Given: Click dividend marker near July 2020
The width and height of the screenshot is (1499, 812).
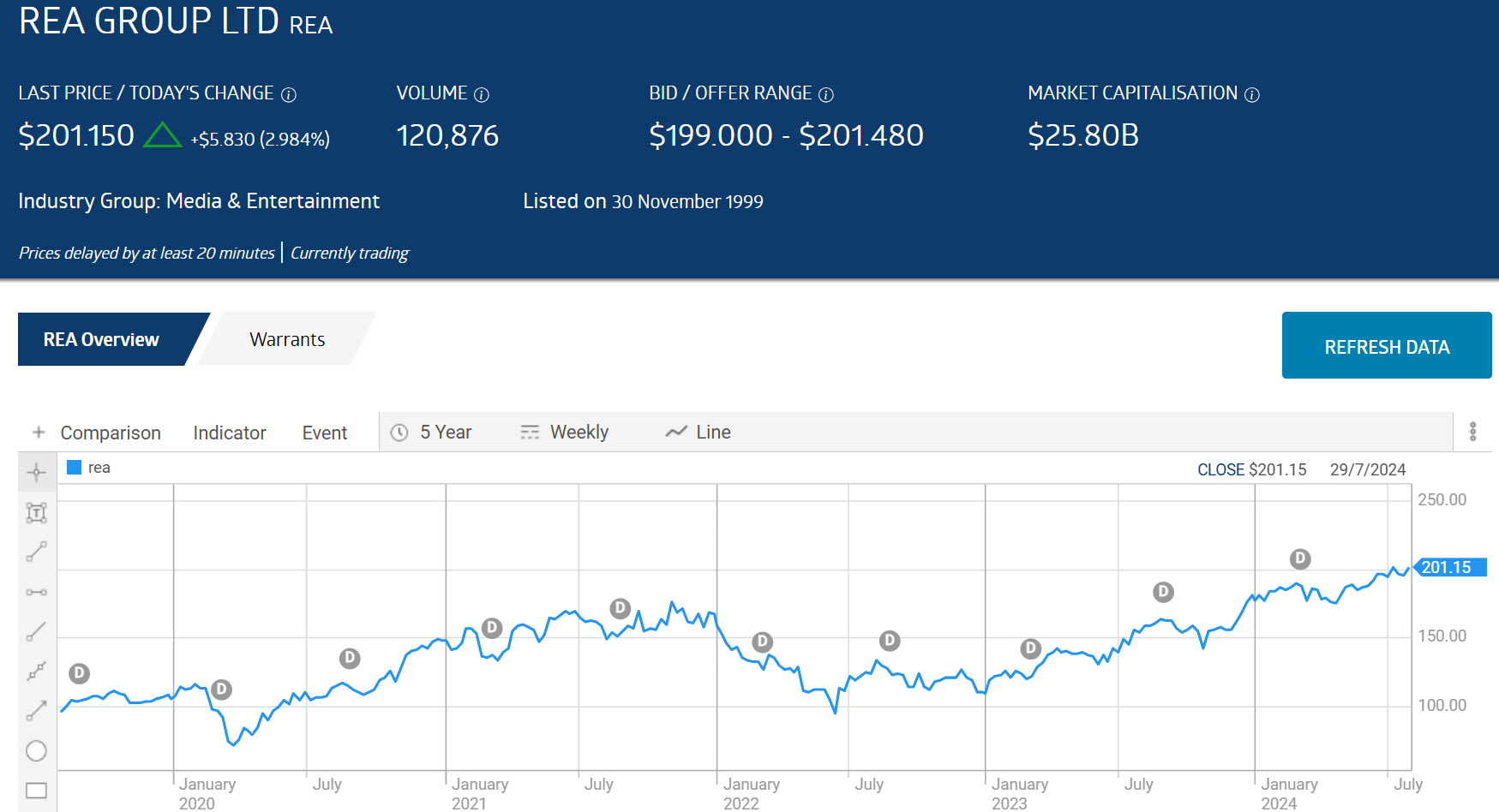Looking at the screenshot, I should tap(350, 659).
